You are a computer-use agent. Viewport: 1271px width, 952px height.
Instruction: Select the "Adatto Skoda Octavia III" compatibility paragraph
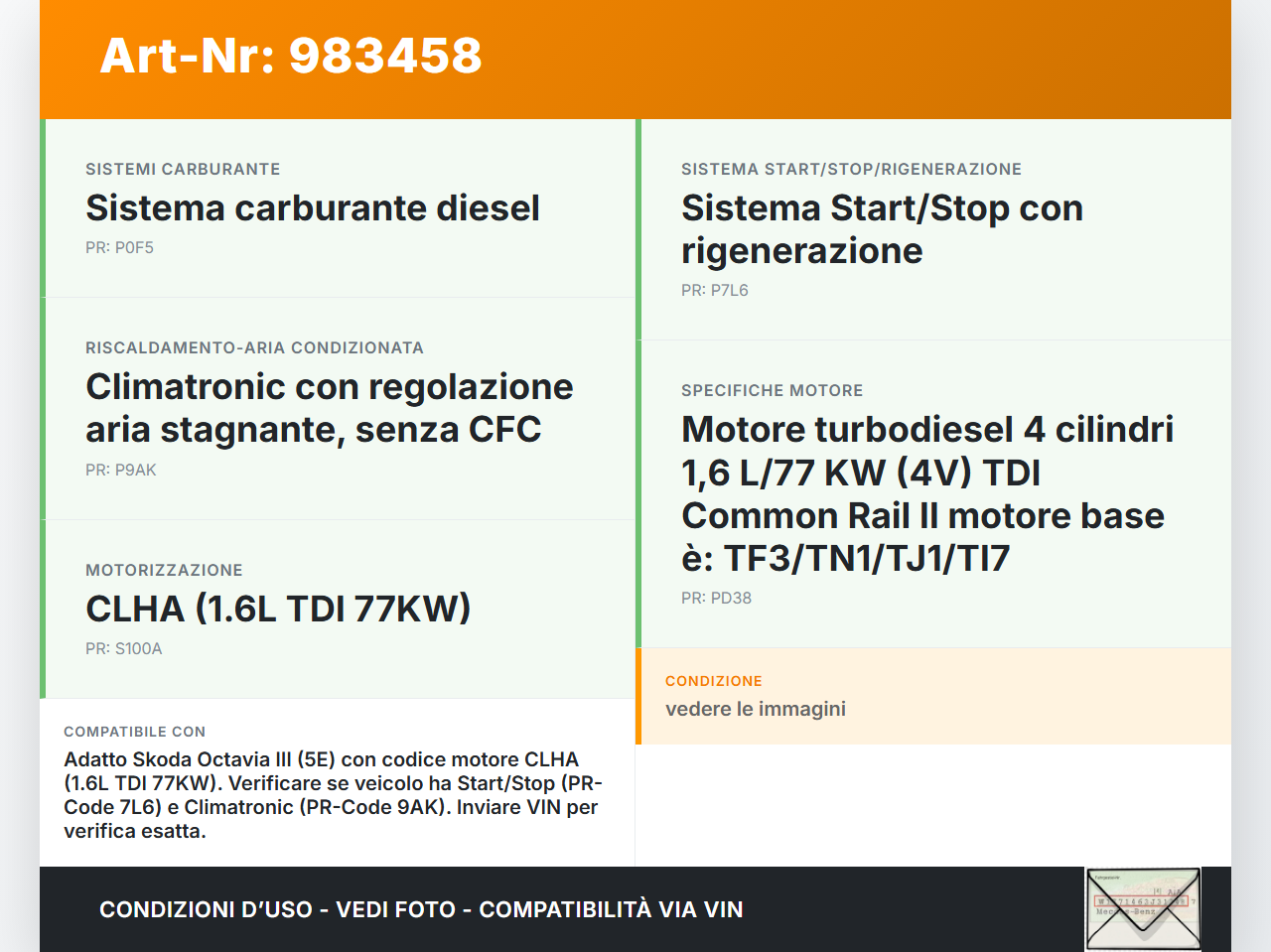click(x=333, y=795)
